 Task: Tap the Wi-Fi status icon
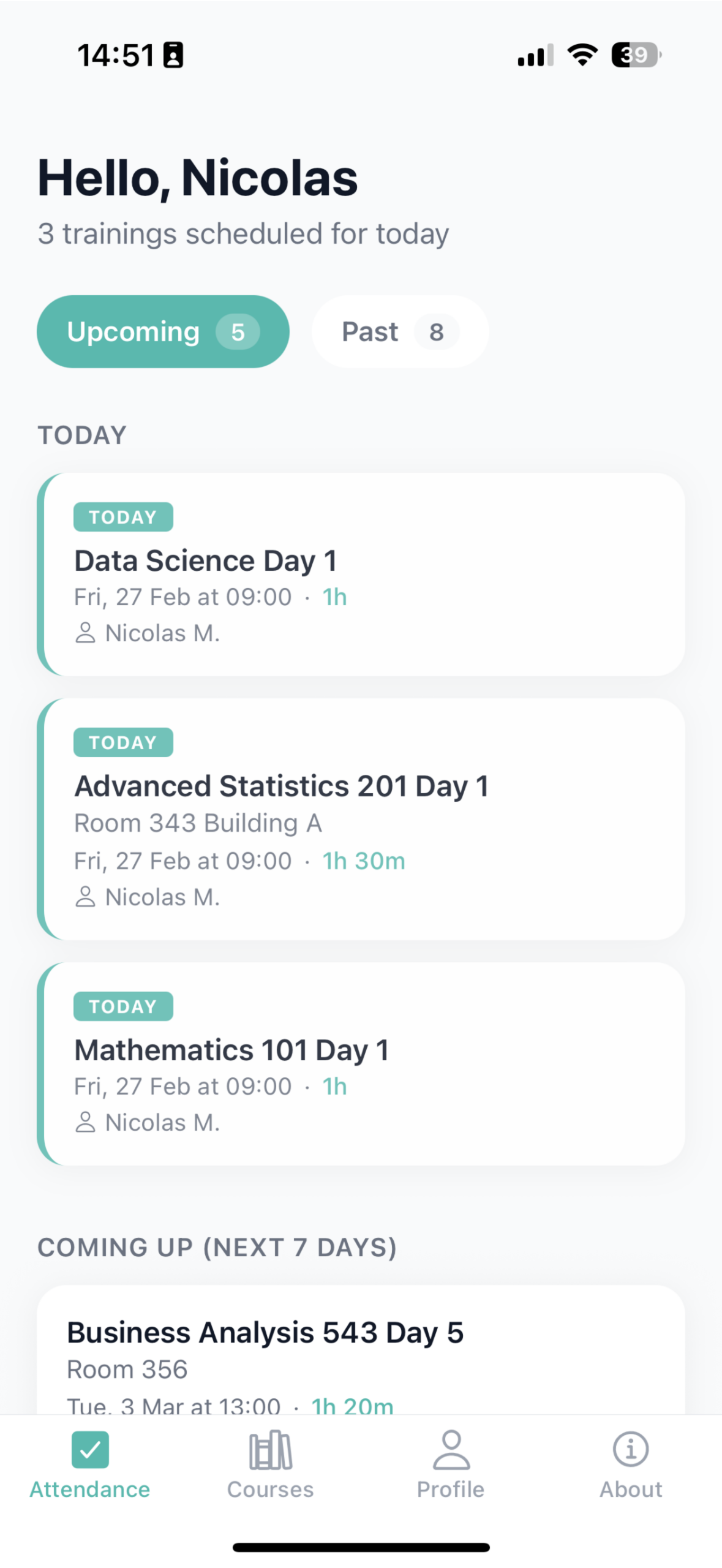pyautogui.click(x=582, y=55)
